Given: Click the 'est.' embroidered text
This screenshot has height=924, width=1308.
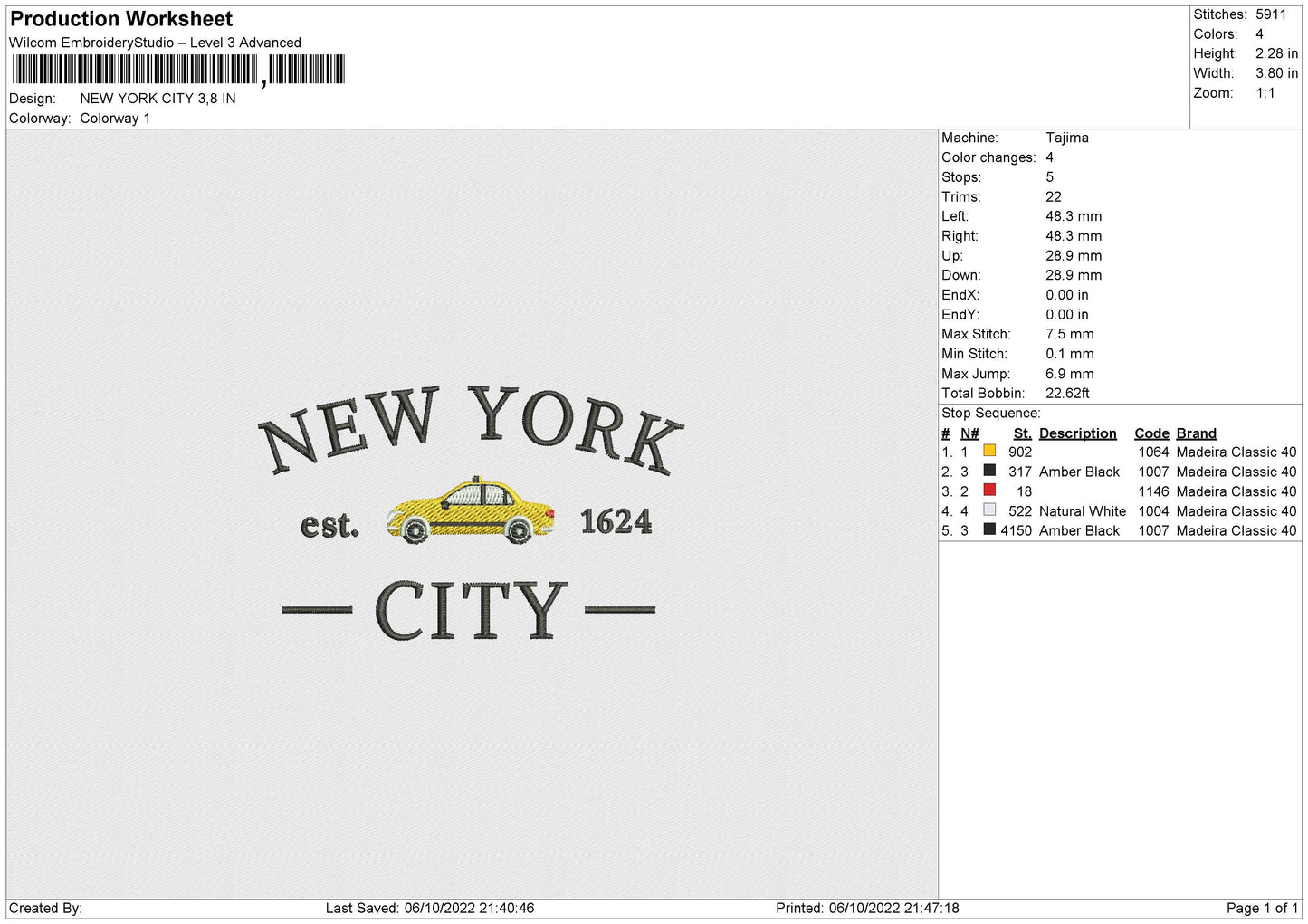Looking at the screenshot, I should [x=329, y=525].
